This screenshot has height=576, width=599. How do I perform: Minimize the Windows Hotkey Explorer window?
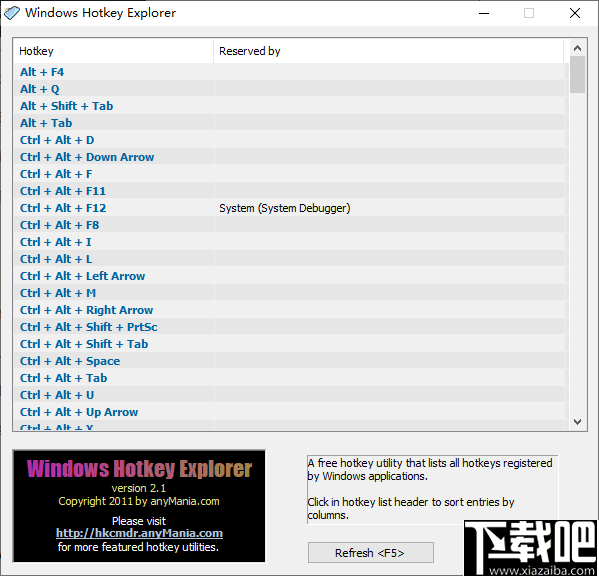click(484, 13)
